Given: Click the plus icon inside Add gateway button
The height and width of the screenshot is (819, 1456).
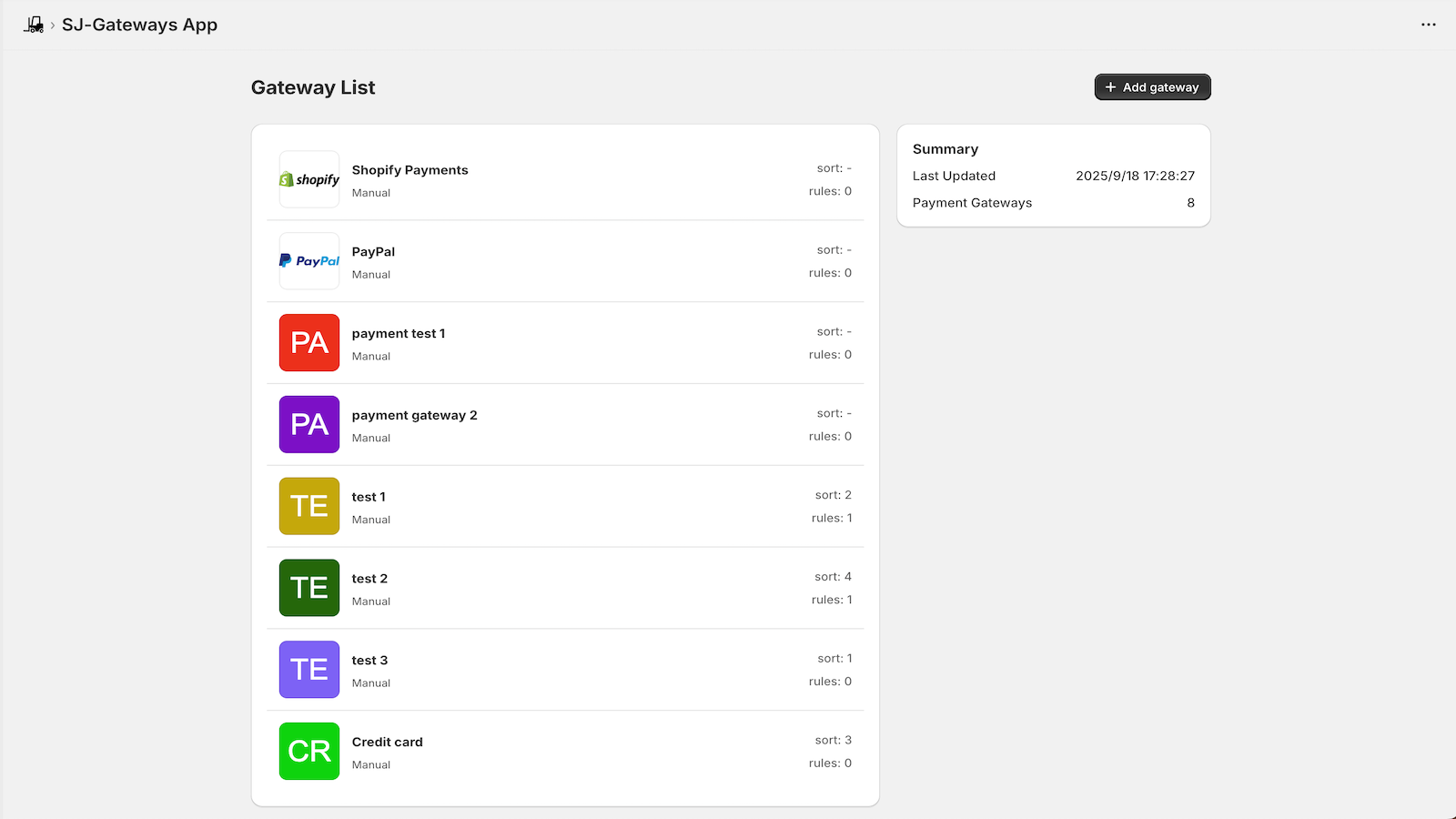Looking at the screenshot, I should pyautogui.click(x=1110, y=86).
